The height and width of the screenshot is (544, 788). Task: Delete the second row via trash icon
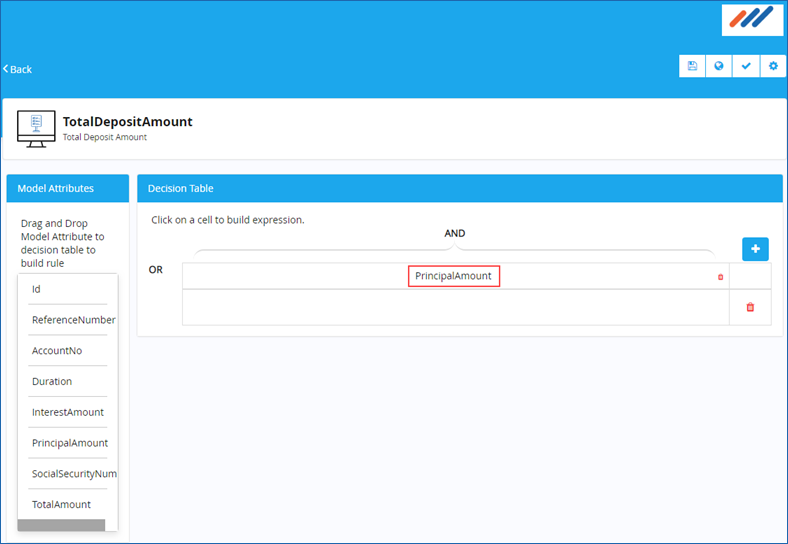(750, 307)
